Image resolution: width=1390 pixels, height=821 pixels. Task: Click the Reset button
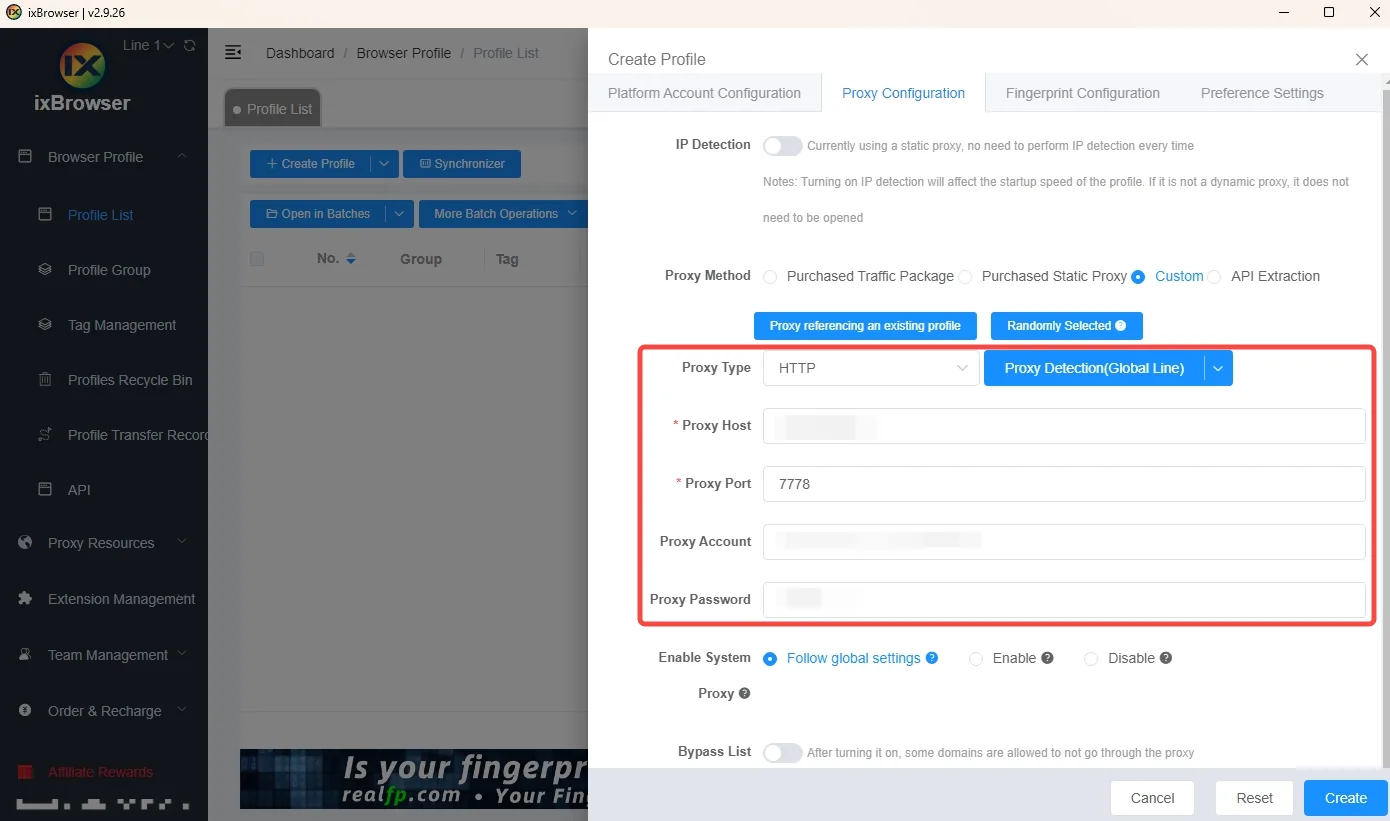[x=1254, y=798]
